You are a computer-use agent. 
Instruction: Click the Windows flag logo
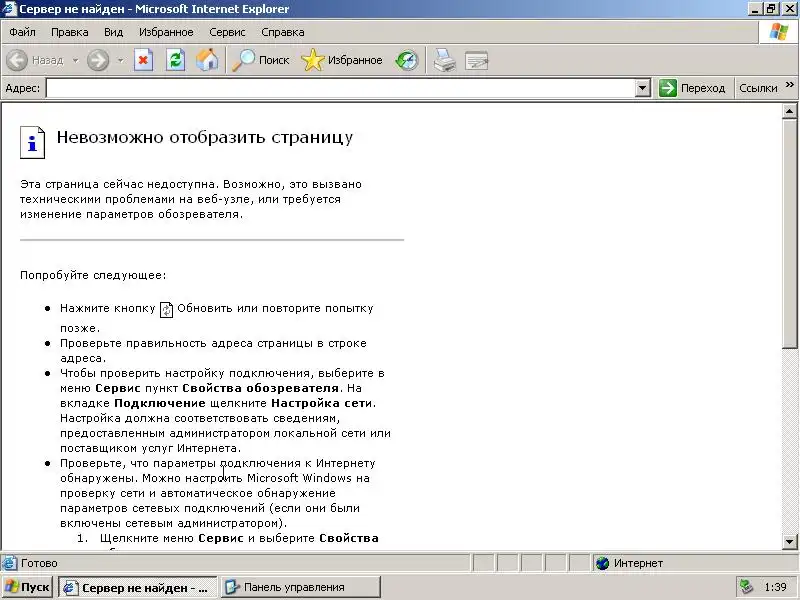778,32
